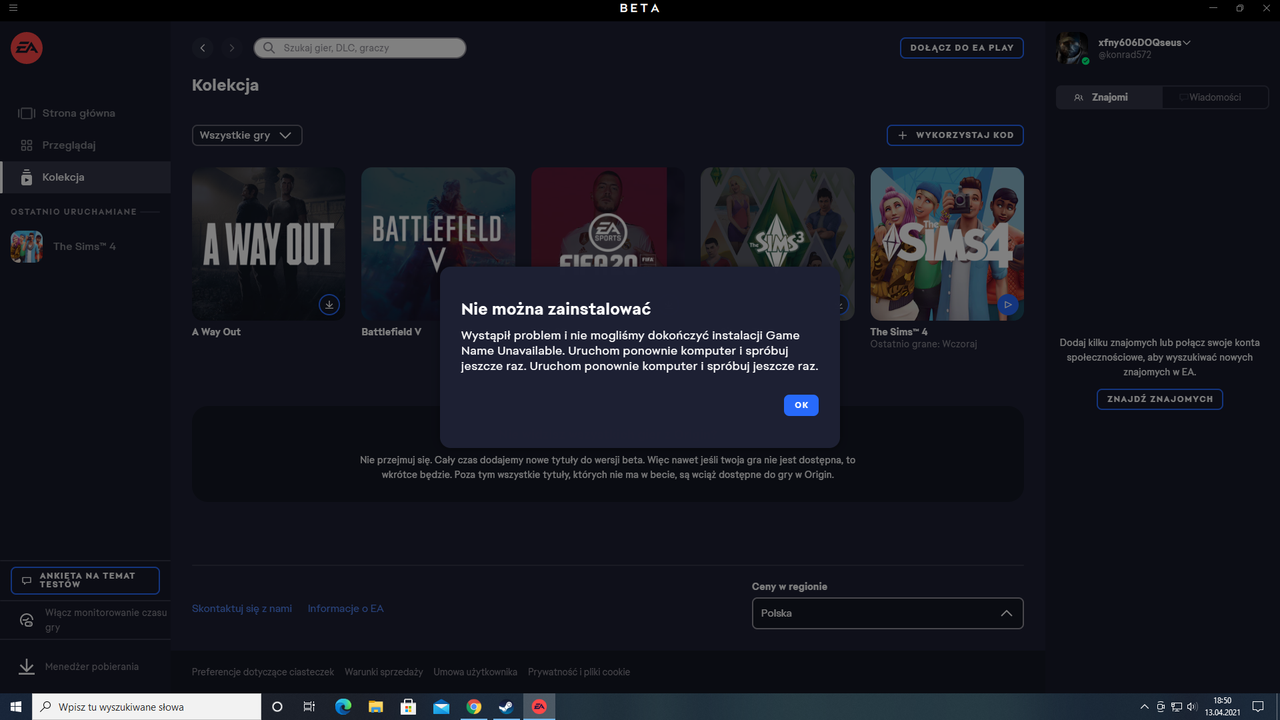Viewport: 1280px width, 720px height.
Task: Click the 'Nie można zainstalować' dialog heading
Action: coord(556,309)
